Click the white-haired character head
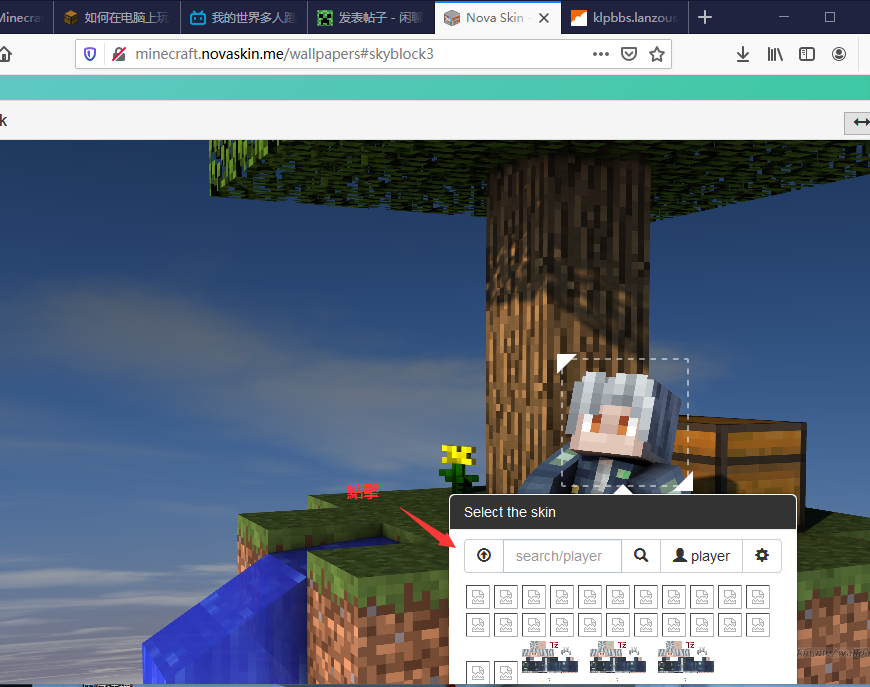Viewport: 870px width, 687px height. click(x=624, y=417)
